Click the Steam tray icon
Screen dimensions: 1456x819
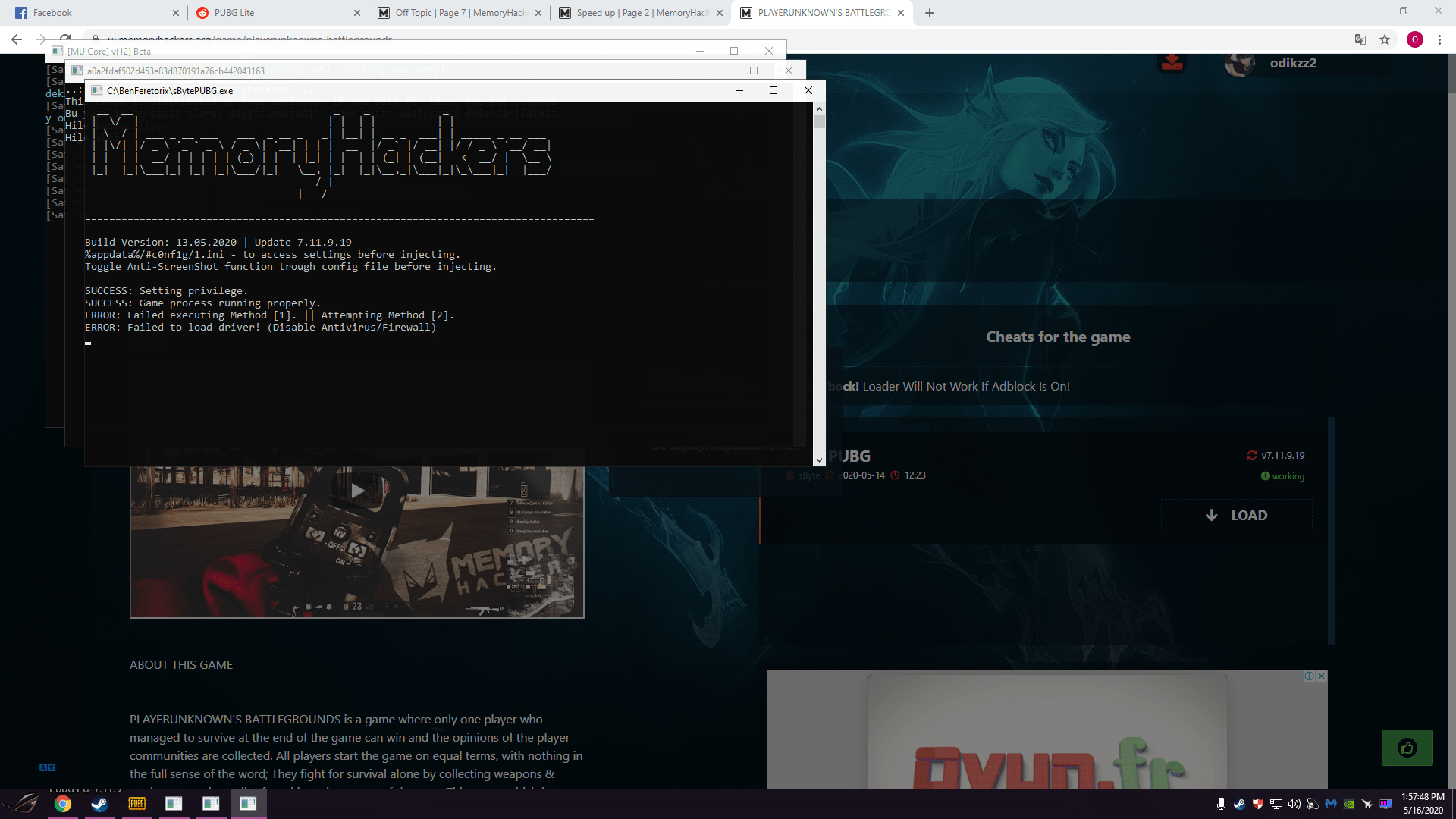1239,804
